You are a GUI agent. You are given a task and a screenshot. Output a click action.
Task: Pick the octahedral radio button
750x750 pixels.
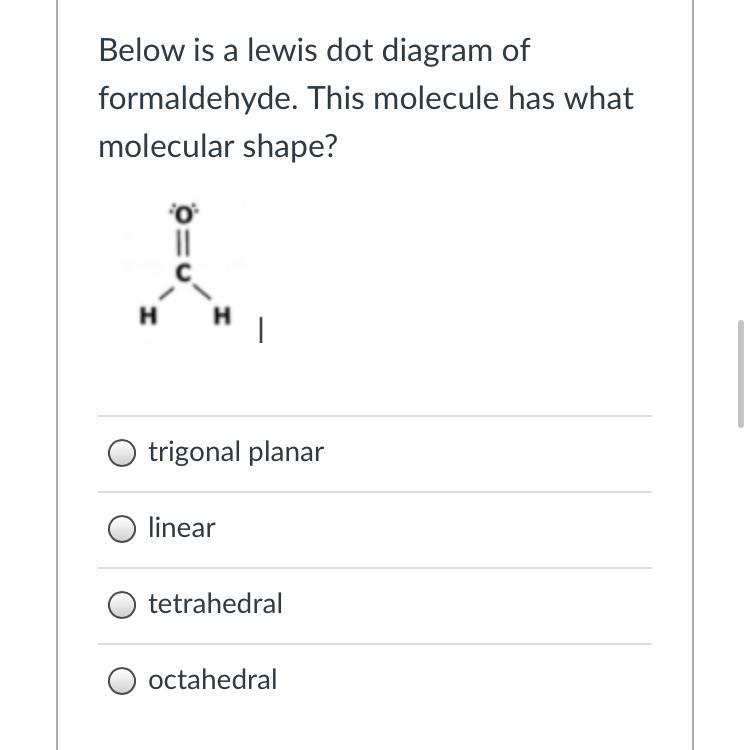click(122, 681)
